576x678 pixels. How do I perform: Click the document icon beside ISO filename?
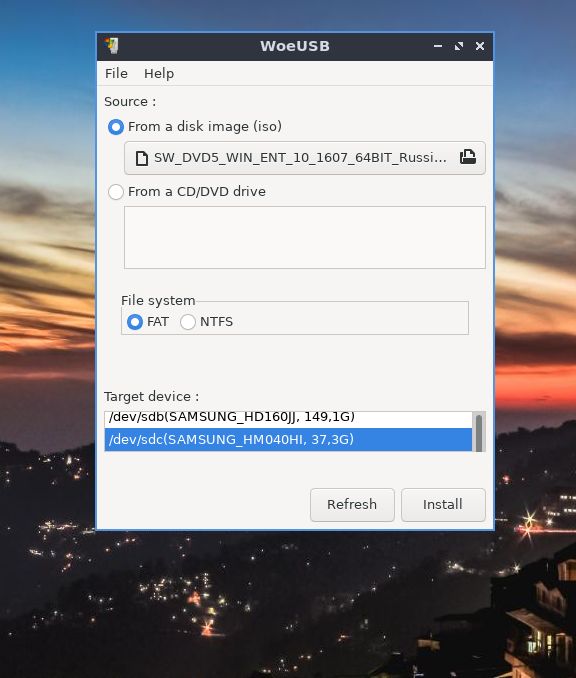(141, 158)
